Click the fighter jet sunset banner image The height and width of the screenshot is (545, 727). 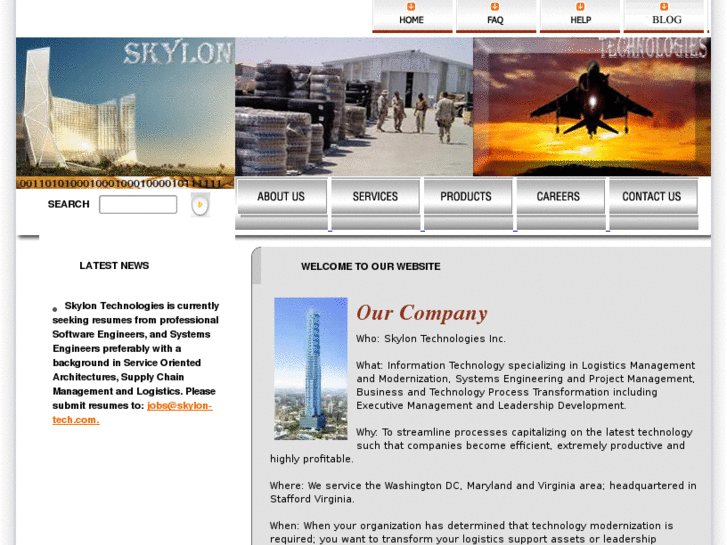592,107
